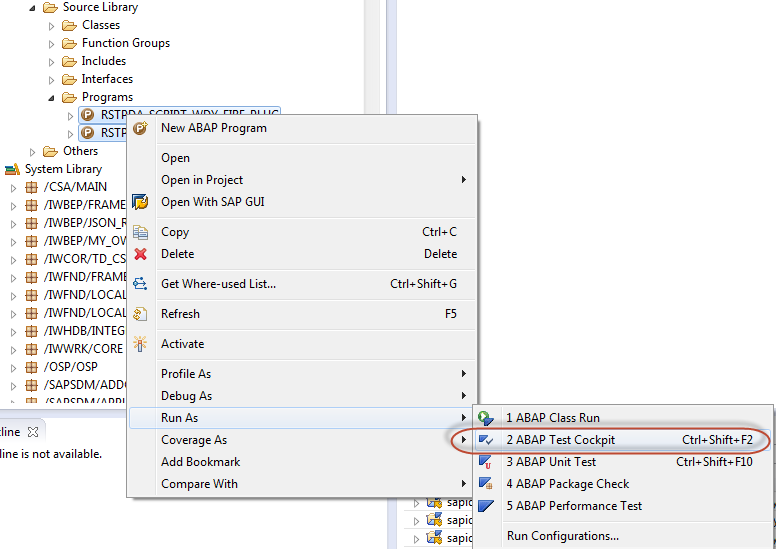
Task: Collapse the Programs folder
Action: (51, 98)
